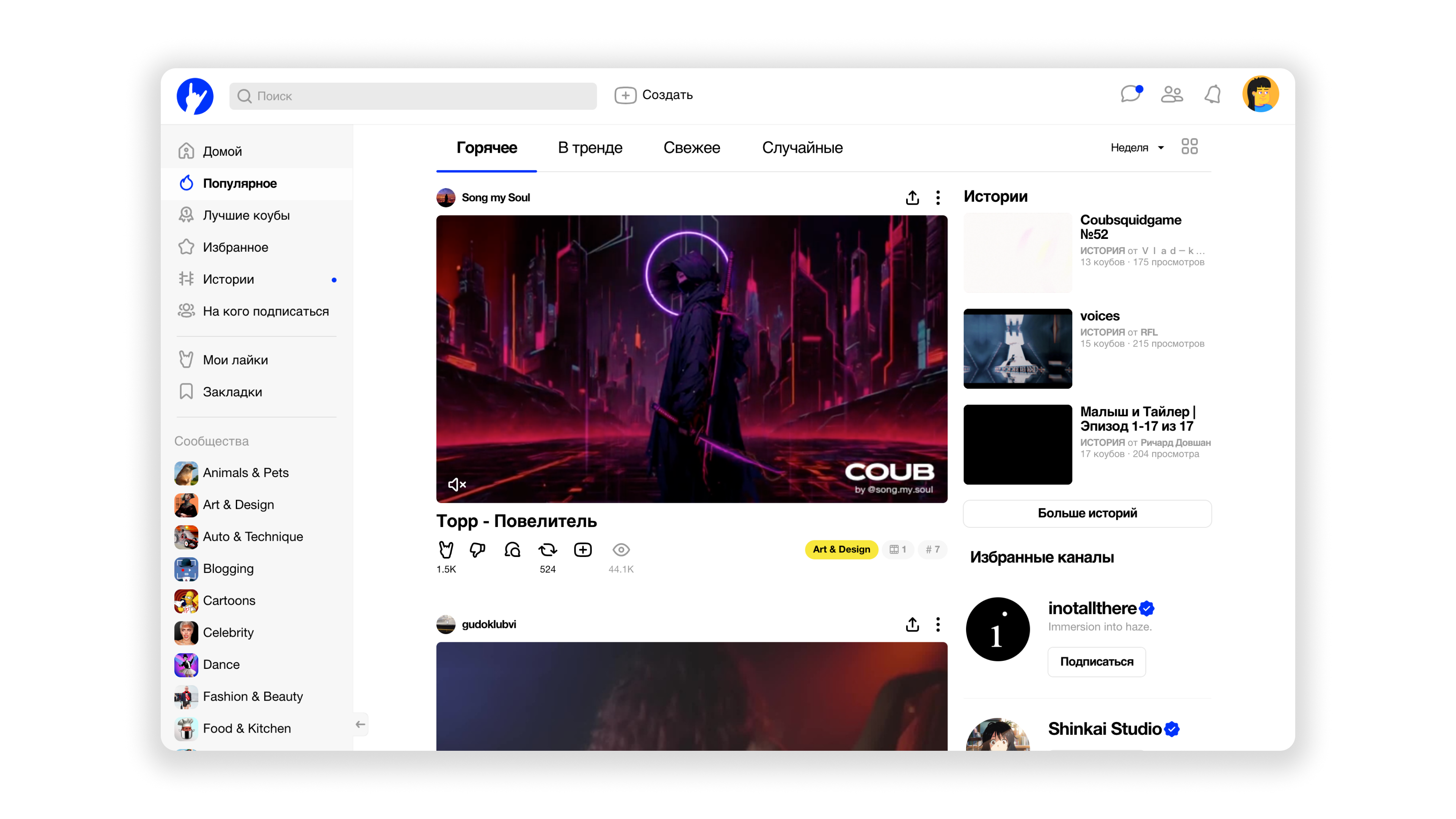Screen dimensions: 1456x819
Task: Open the notifications bell
Action: pyautogui.click(x=1212, y=94)
